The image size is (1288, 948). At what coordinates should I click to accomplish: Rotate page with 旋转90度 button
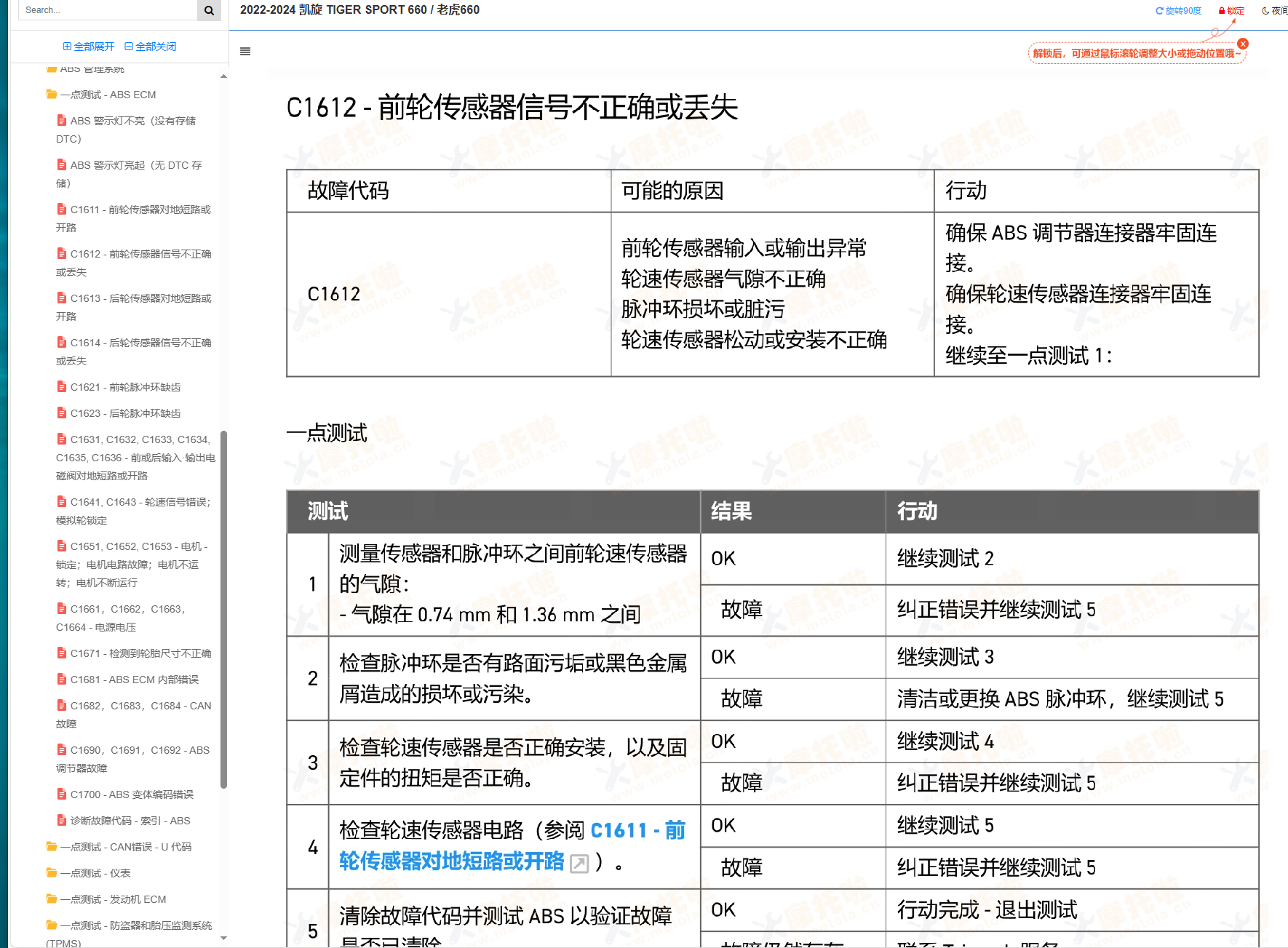(x=1179, y=11)
